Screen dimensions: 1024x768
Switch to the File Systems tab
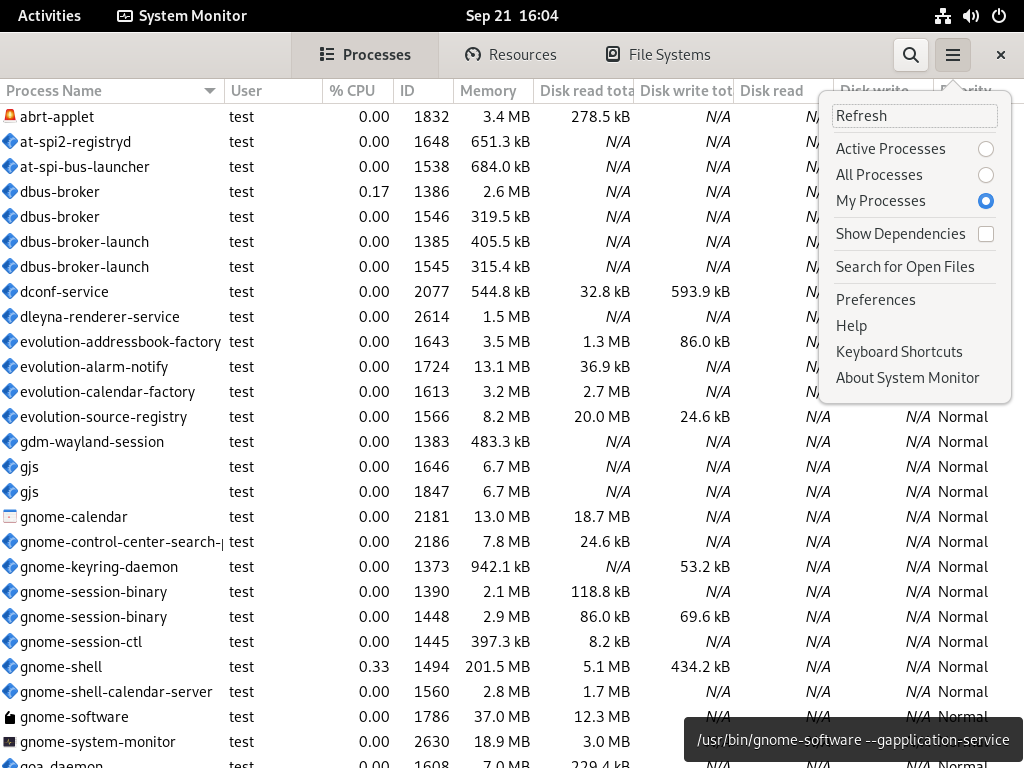[658, 55]
